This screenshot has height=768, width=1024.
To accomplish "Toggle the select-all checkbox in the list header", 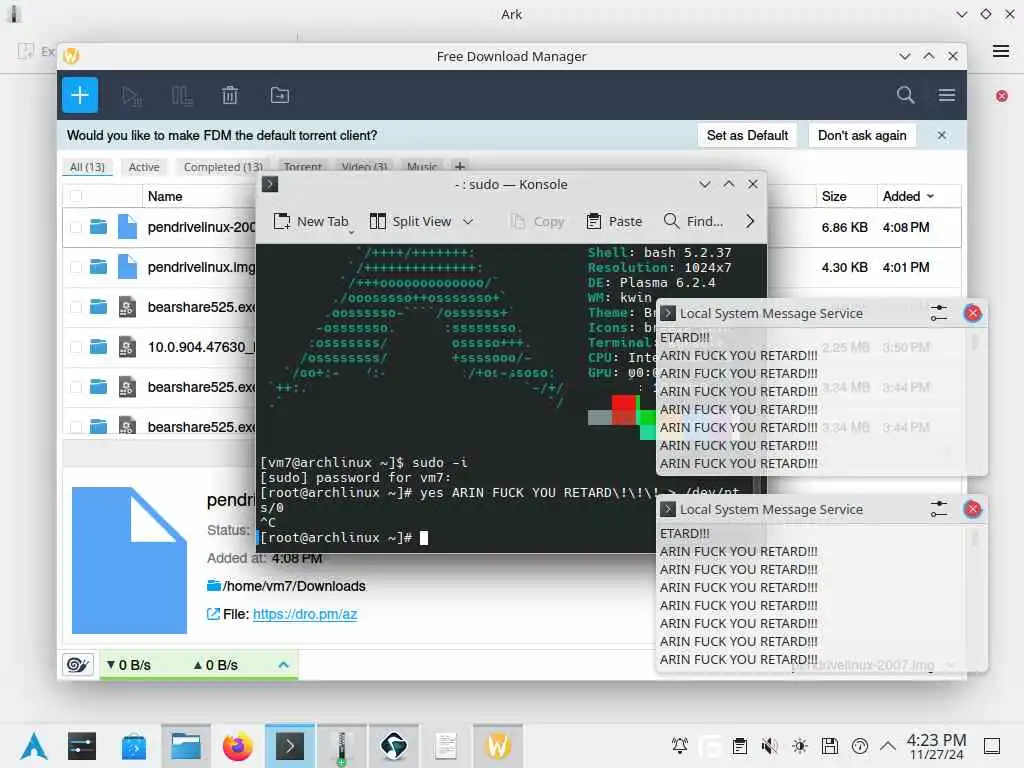I will pos(76,196).
